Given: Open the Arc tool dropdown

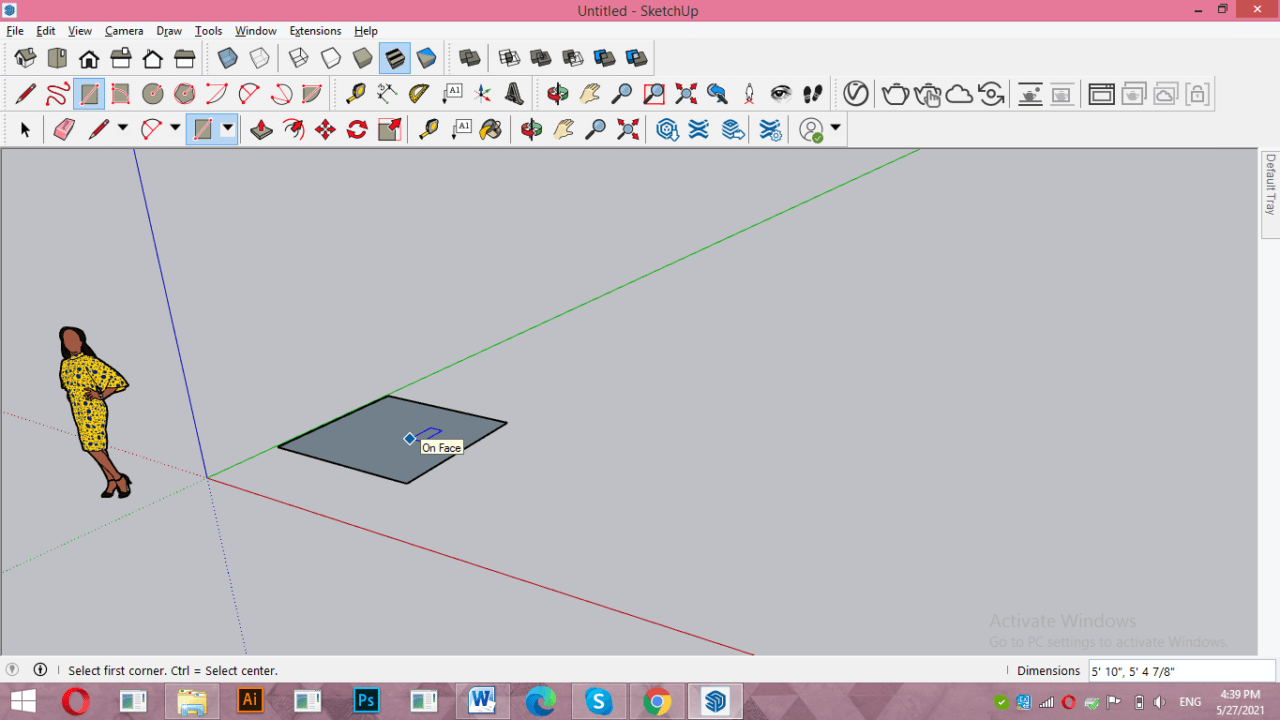Looking at the screenshot, I should pyautogui.click(x=172, y=129).
